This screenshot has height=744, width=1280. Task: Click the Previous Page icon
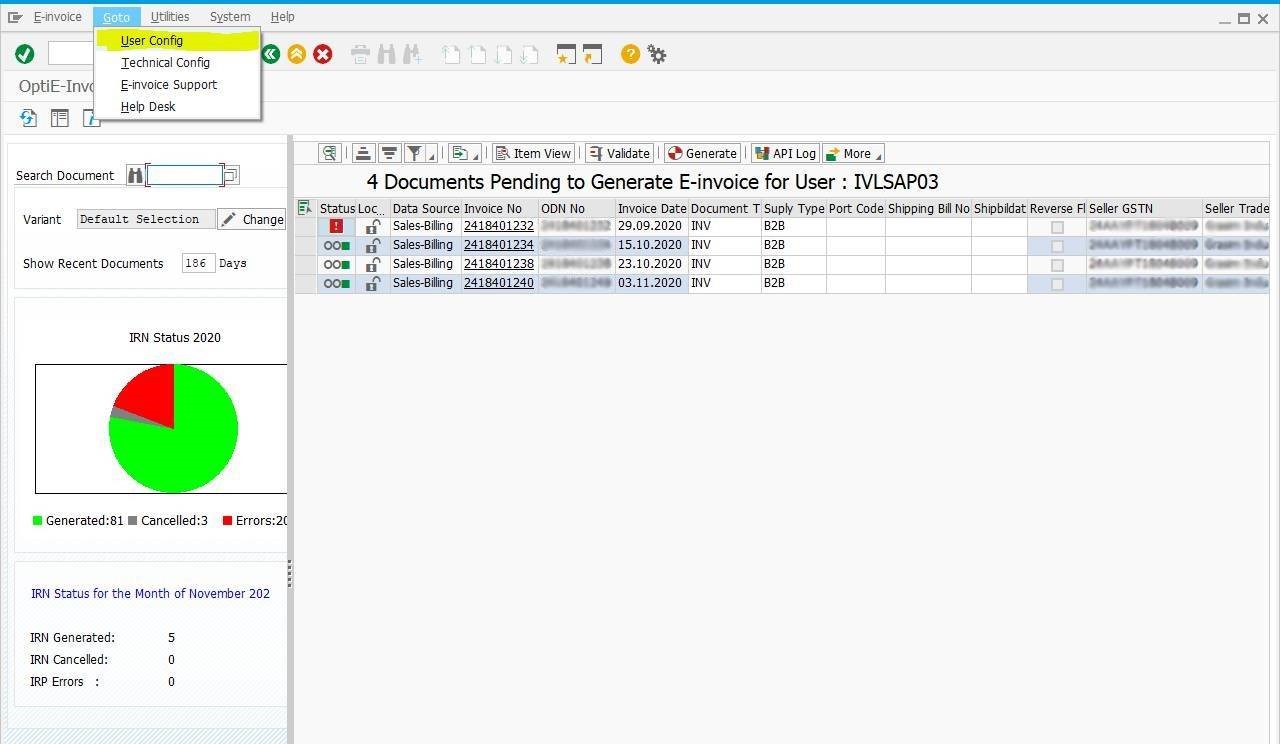tap(477, 54)
